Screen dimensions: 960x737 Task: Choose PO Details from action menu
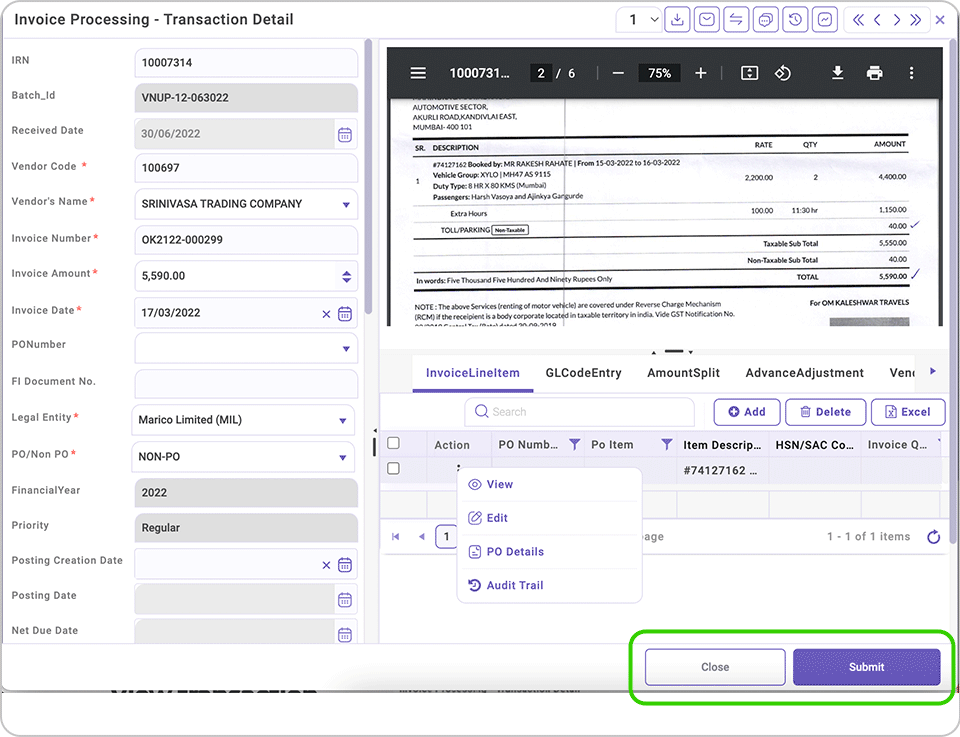point(549,552)
